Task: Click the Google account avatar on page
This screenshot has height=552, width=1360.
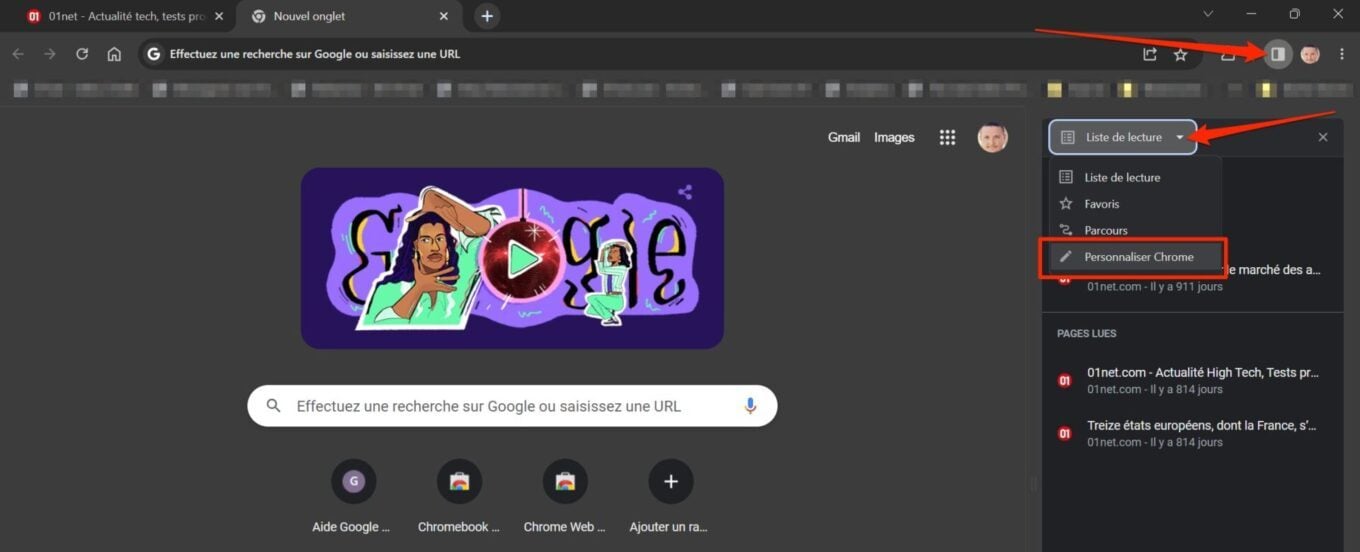Action: [992, 137]
